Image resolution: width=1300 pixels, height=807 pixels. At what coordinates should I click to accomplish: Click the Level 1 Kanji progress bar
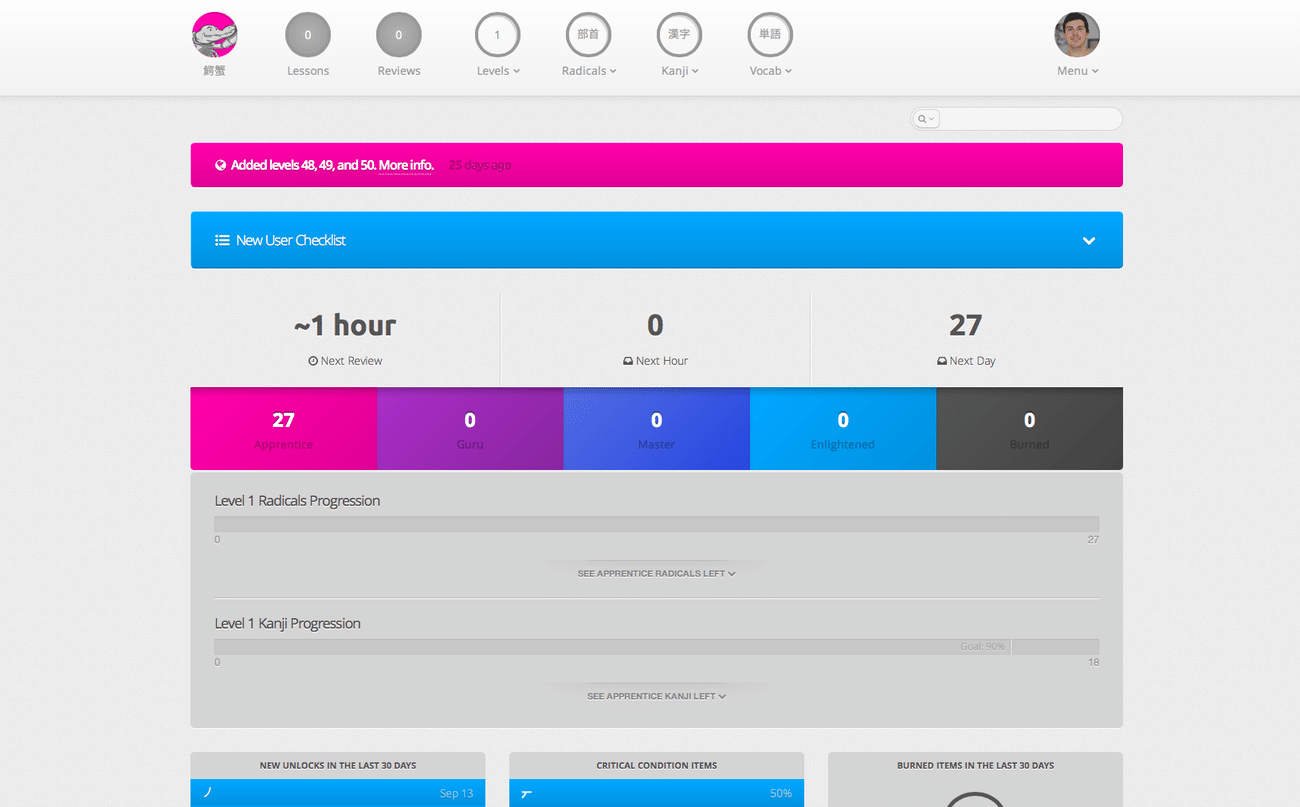coord(657,647)
